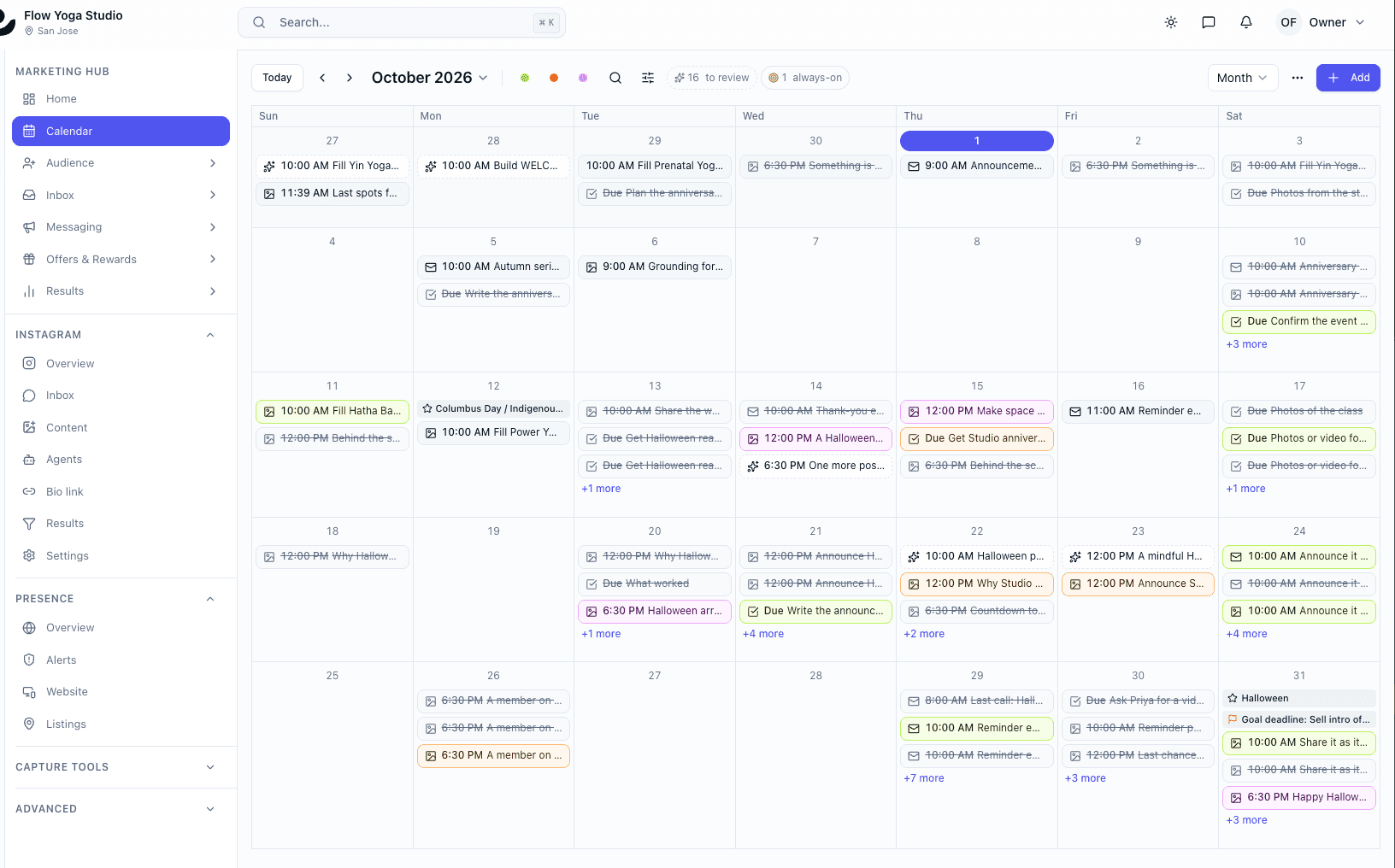
Task: Open the Month view dropdown
Action: pos(1243,78)
